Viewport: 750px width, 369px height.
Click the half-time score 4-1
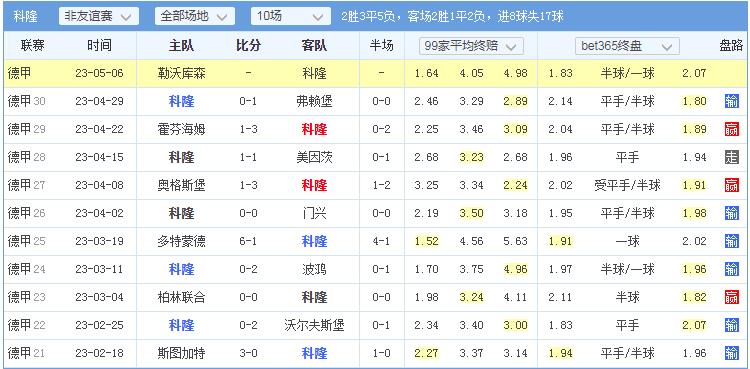pyautogui.click(x=381, y=241)
